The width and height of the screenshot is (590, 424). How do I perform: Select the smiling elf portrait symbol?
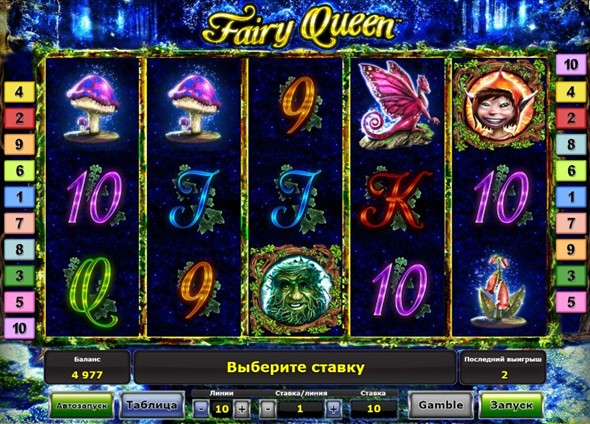pos(500,105)
